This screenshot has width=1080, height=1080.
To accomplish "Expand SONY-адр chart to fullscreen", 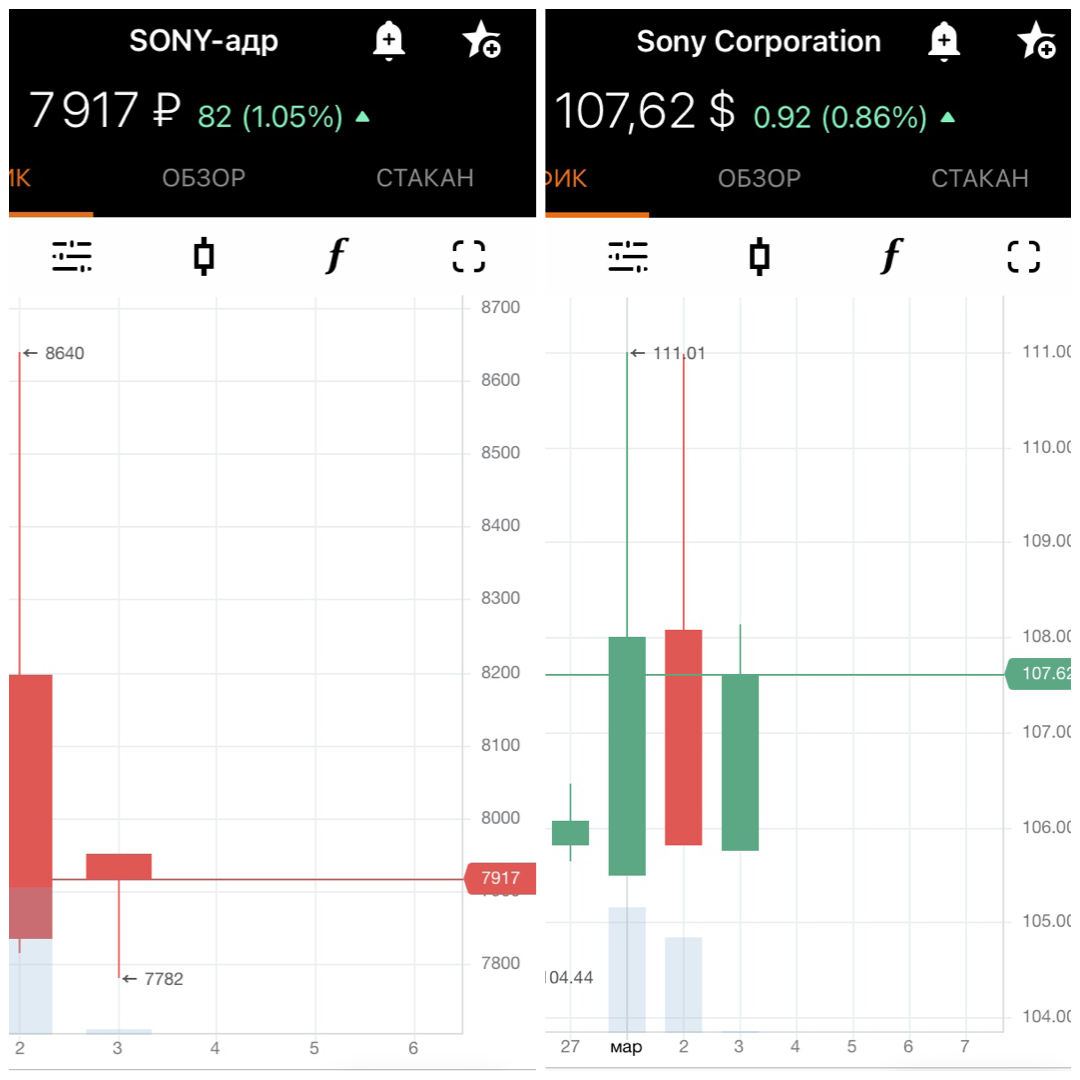I will click(x=469, y=256).
